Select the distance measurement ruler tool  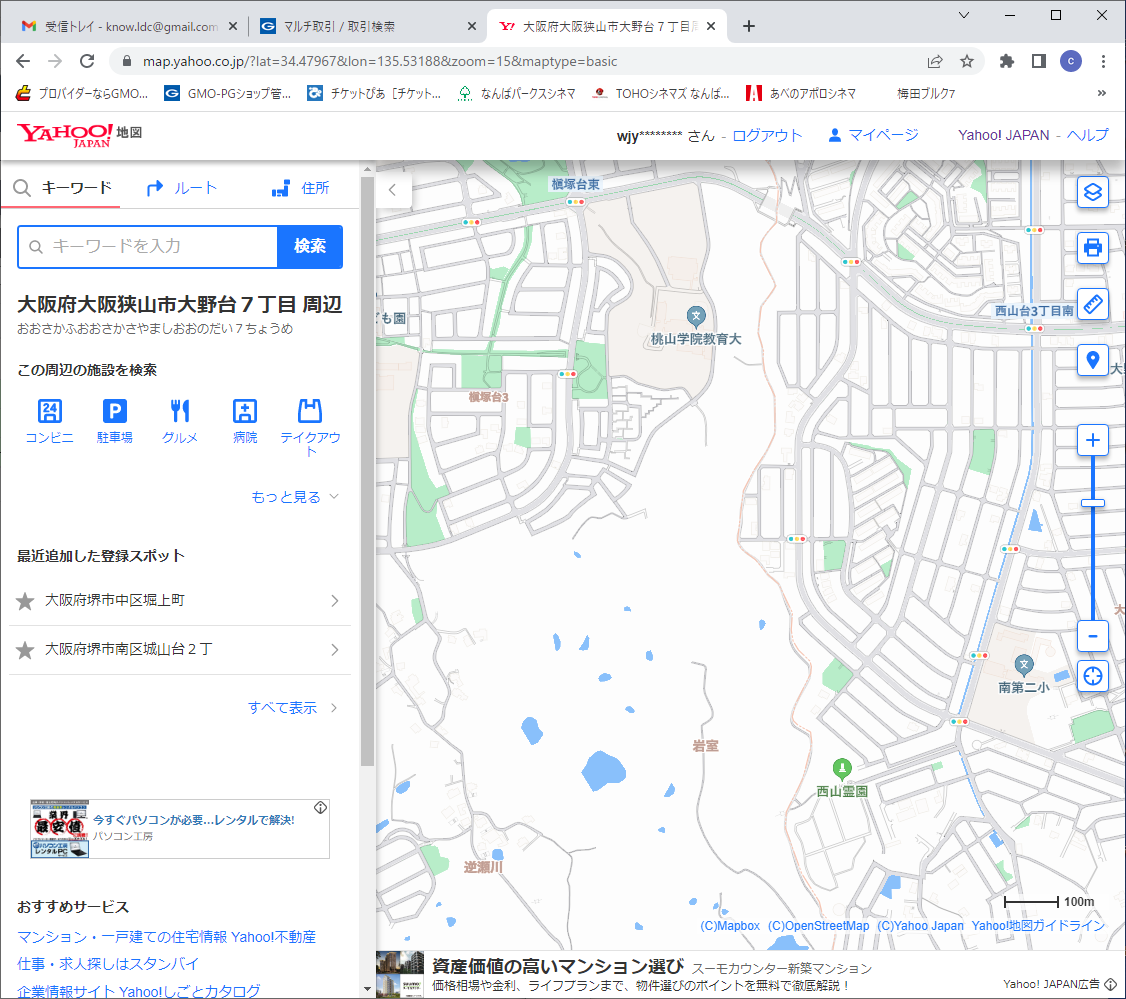point(1093,304)
